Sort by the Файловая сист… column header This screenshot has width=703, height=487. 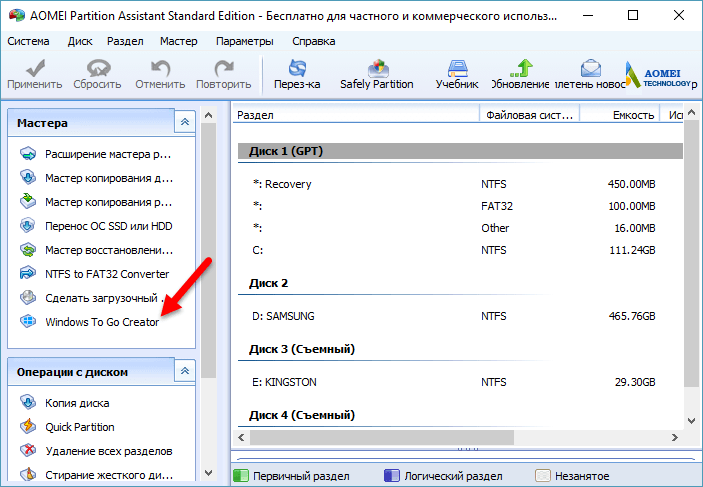[529, 115]
